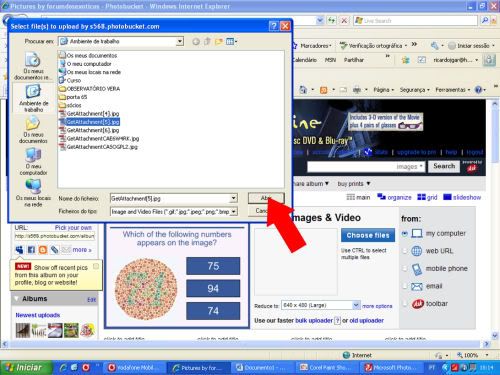Open Os meus locais na rede sidebar icon
Image resolution: width=500 pixels, height=375 pixels.
coord(33,193)
